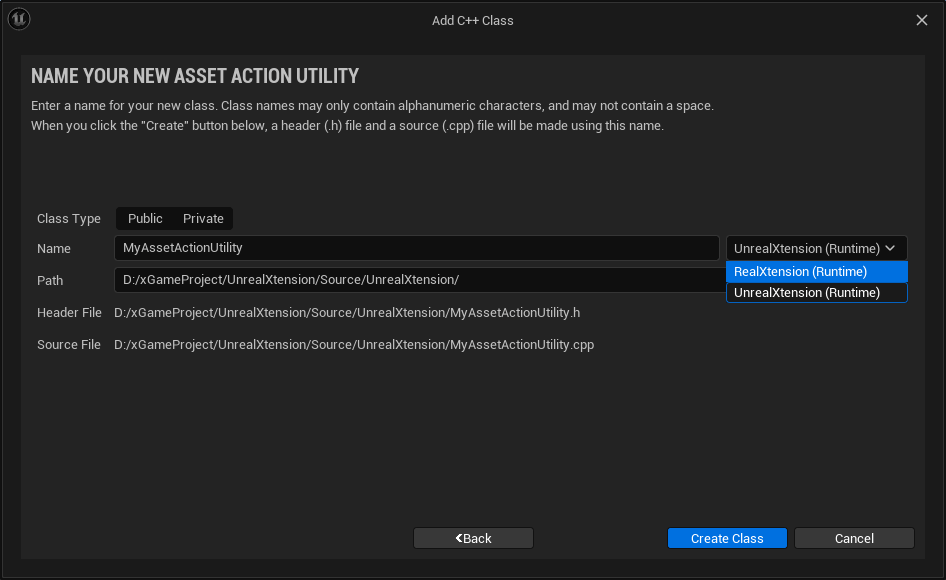Close the Add C++ Class dialog
This screenshot has height=580, width=946.
[922, 20]
